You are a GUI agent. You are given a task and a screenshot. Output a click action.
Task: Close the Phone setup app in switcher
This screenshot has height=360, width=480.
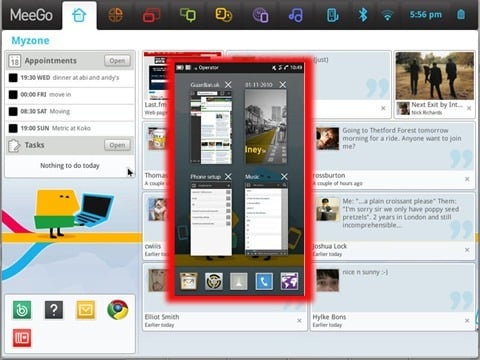click(x=228, y=176)
